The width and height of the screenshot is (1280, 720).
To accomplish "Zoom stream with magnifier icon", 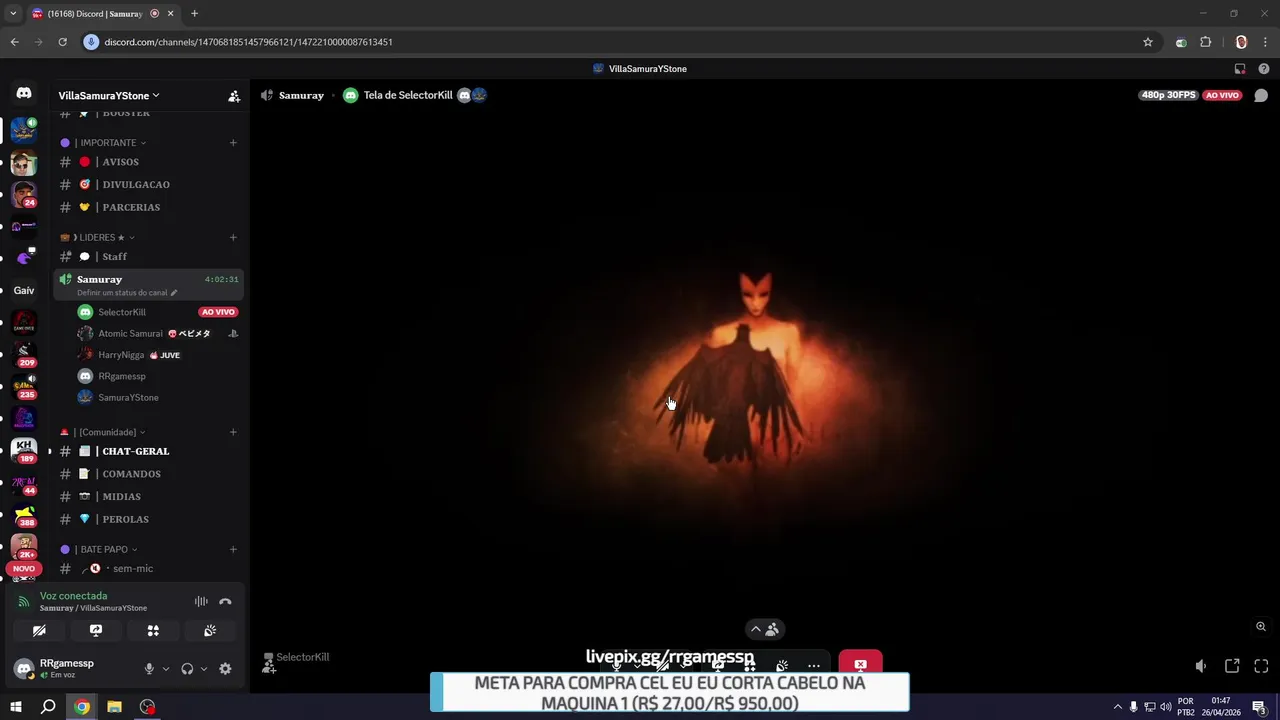I will tap(1261, 627).
